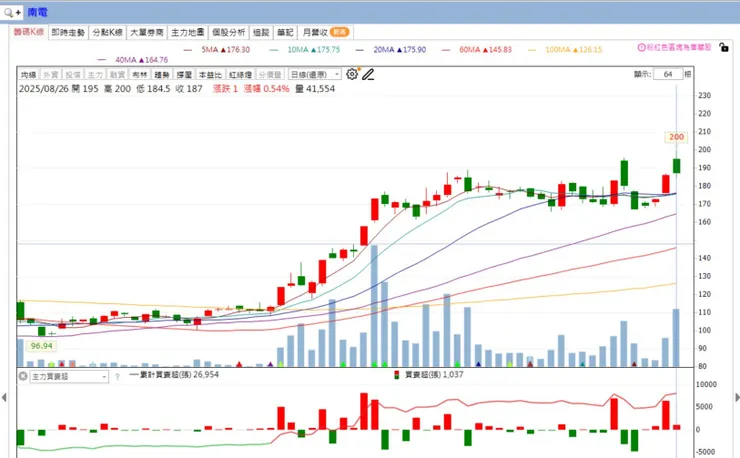The width and height of the screenshot is (740, 458).
Task: Switch to the 籌碼K線 tab
Action: click(x=29, y=32)
